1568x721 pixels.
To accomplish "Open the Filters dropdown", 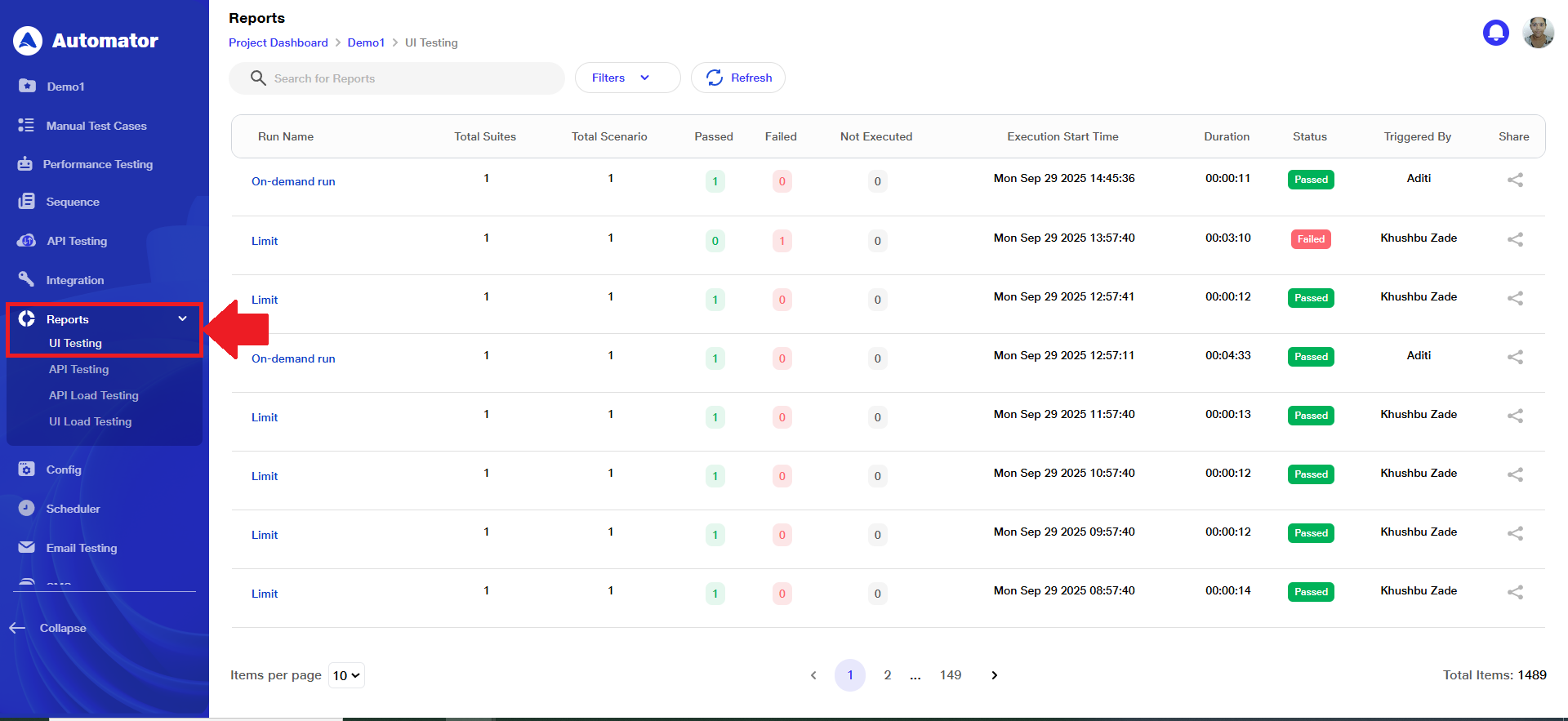I will click(627, 78).
